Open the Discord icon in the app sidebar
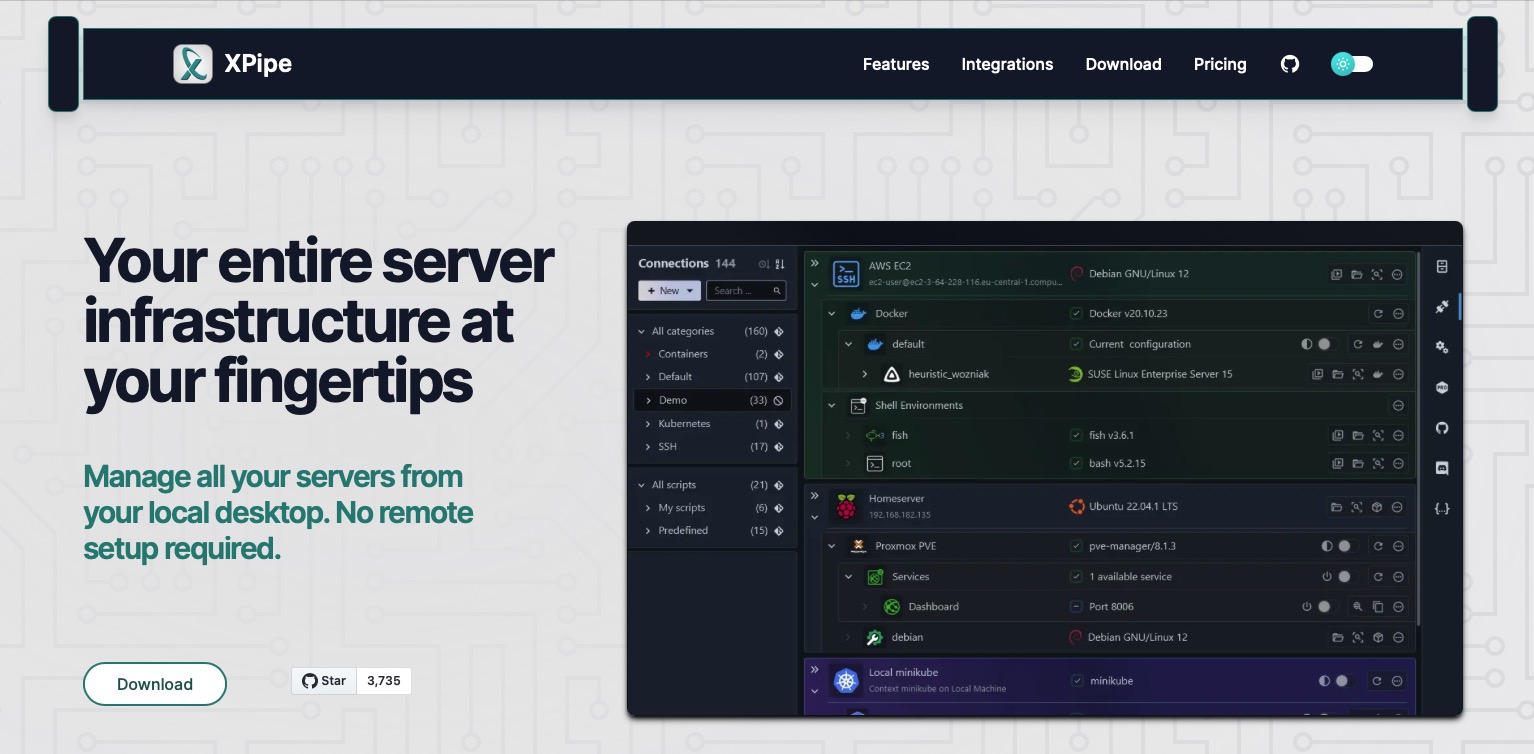This screenshot has height=754, width=1534. click(1442, 468)
